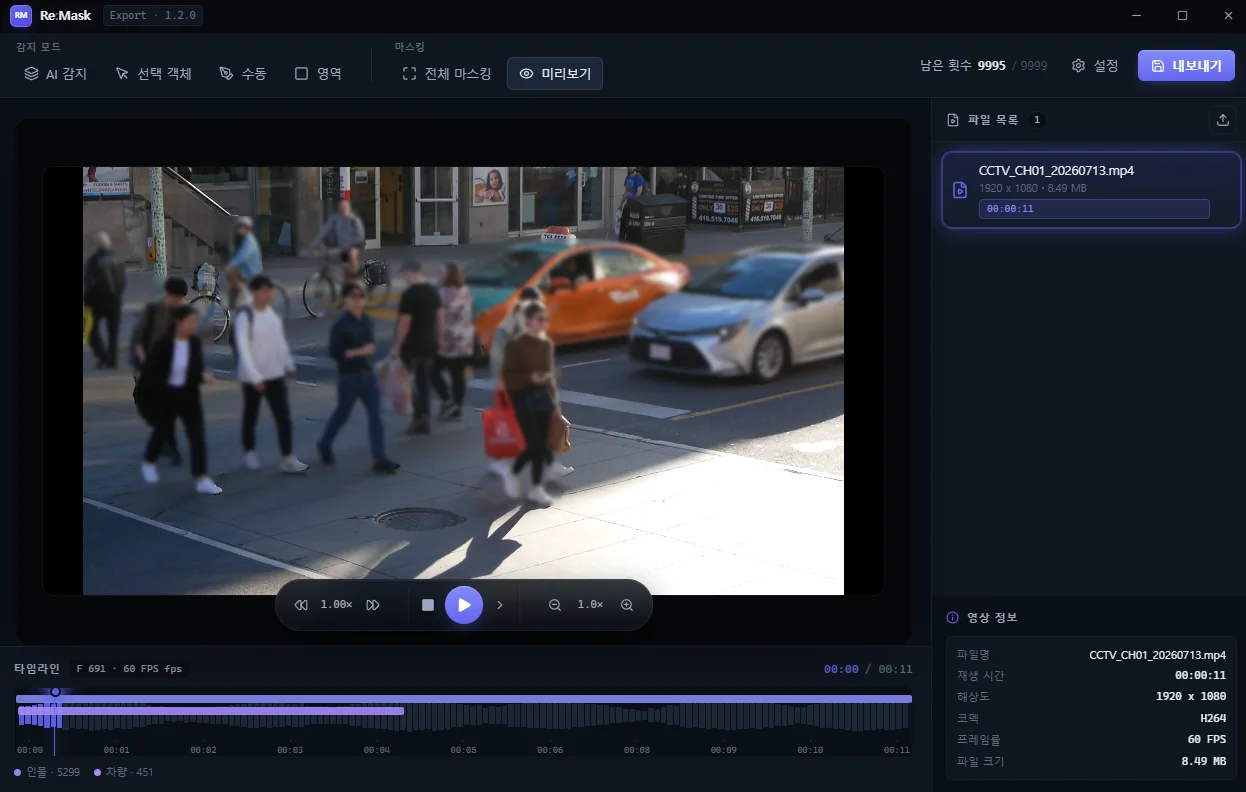The image size is (1246, 792).
Task: Start video with the play button
Action: click(x=464, y=605)
